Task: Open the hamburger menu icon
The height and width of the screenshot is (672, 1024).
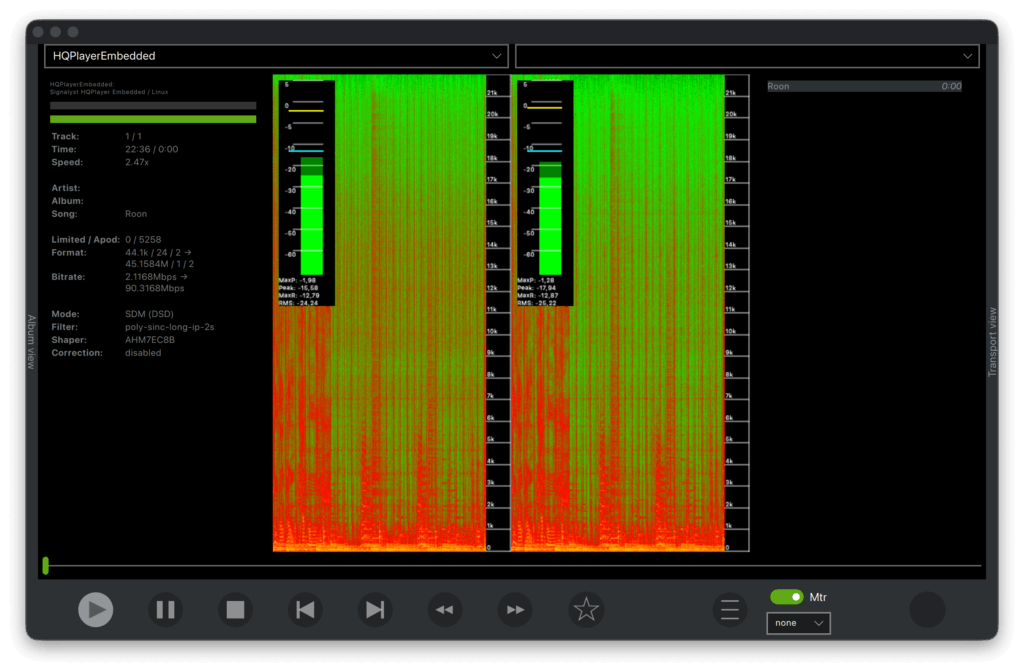Action: 729,609
